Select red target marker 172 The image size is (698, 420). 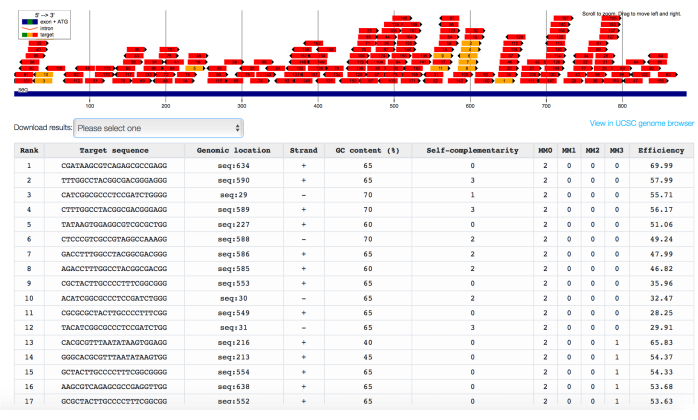pyautogui.click(x=105, y=68)
